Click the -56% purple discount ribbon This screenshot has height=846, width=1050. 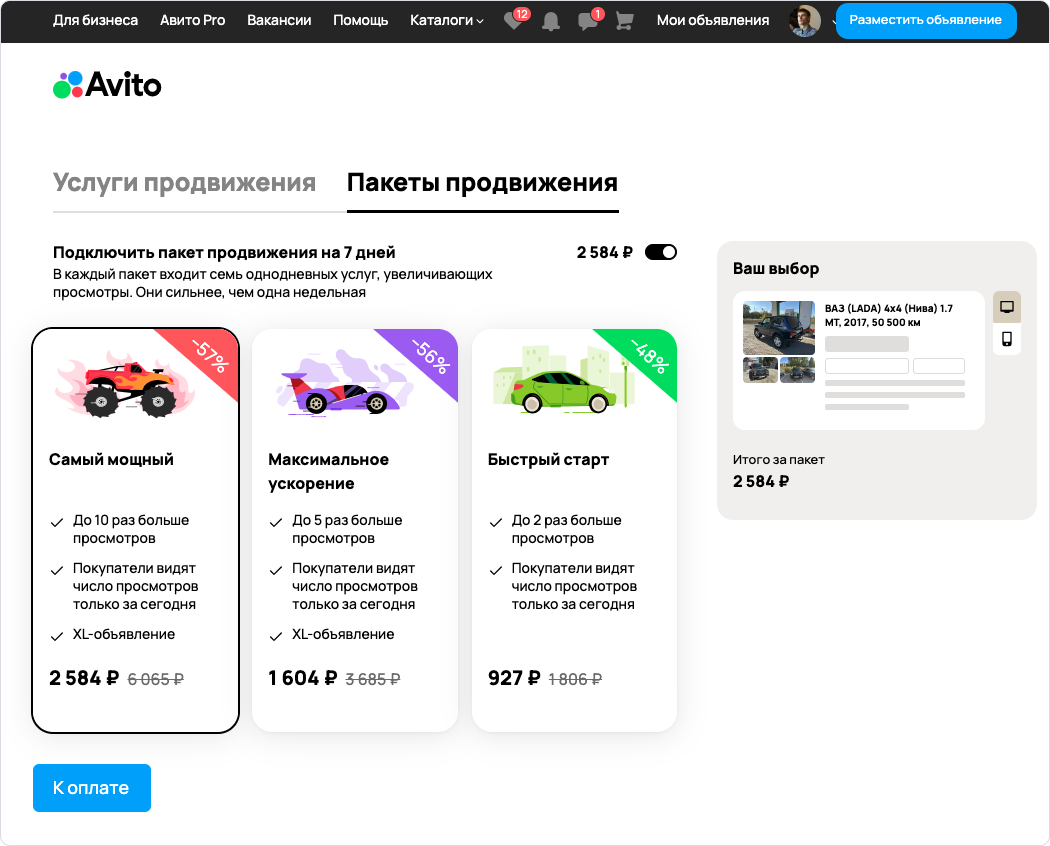pyautogui.click(x=430, y=356)
